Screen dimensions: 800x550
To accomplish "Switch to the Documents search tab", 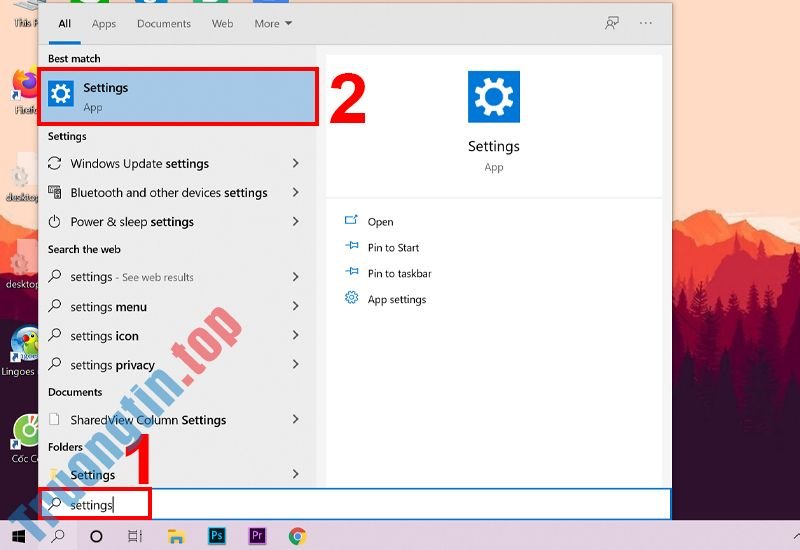I will click(x=164, y=23).
